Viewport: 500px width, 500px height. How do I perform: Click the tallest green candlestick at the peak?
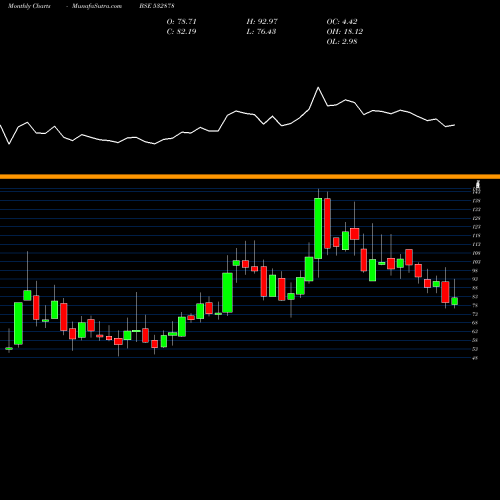pos(318,228)
